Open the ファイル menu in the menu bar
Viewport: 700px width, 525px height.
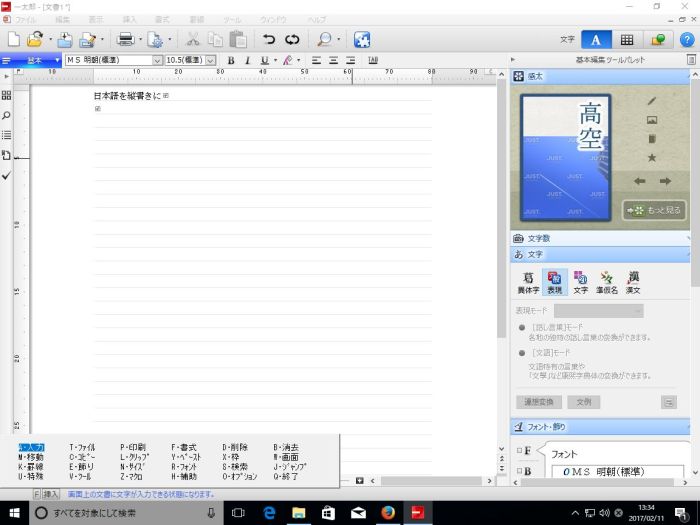tap(25, 19)
